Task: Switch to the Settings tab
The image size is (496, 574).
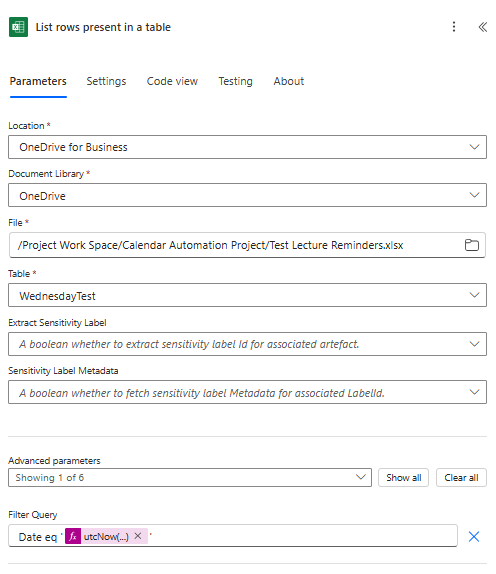Action: (x=106, y=81)
